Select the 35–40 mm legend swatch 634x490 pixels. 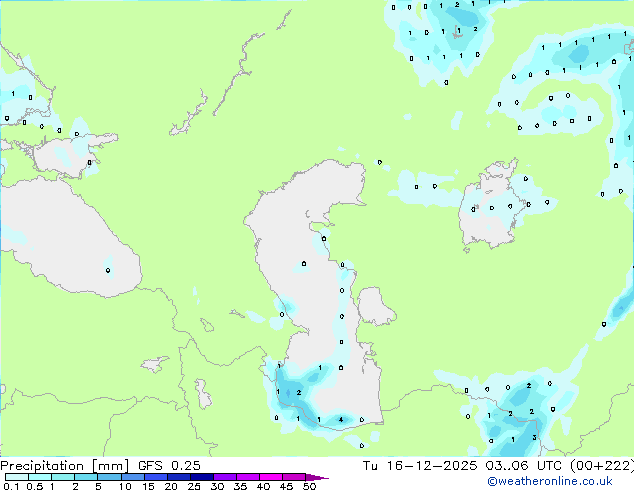247,477
